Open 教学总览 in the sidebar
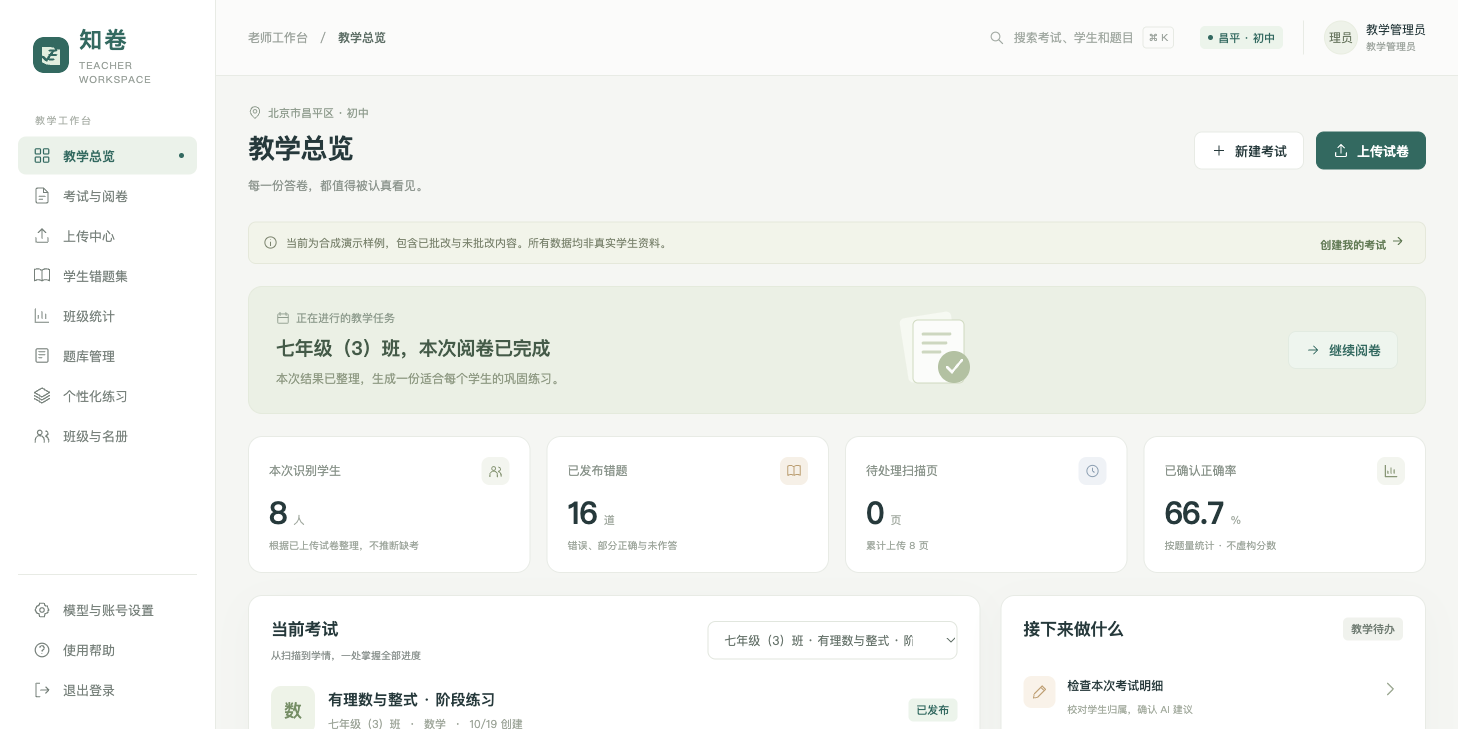The width and height of the screenshot is (1458, 729). [107, 156]
